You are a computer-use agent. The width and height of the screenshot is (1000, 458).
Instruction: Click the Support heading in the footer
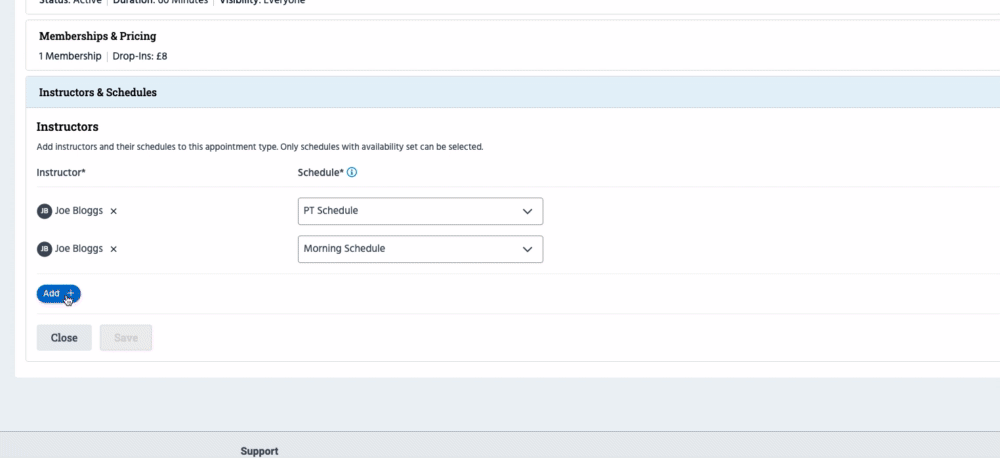tap(259, 451)
